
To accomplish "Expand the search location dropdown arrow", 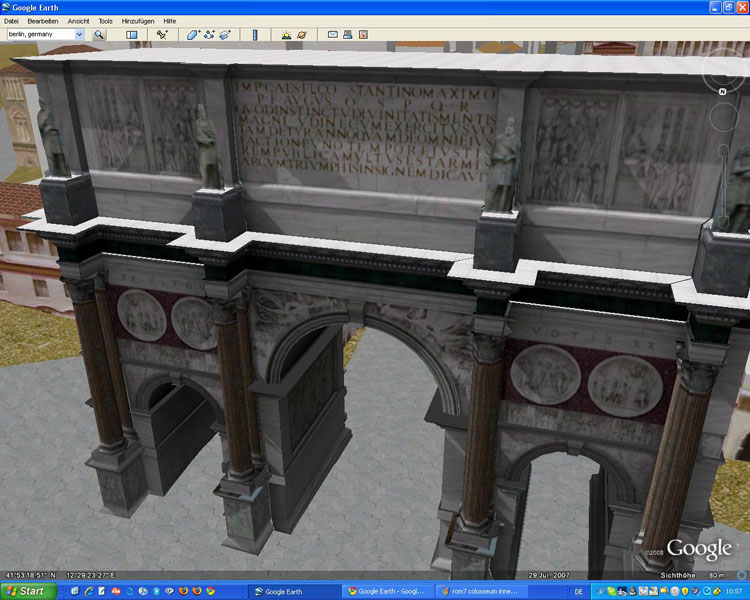I will (79, 34).
